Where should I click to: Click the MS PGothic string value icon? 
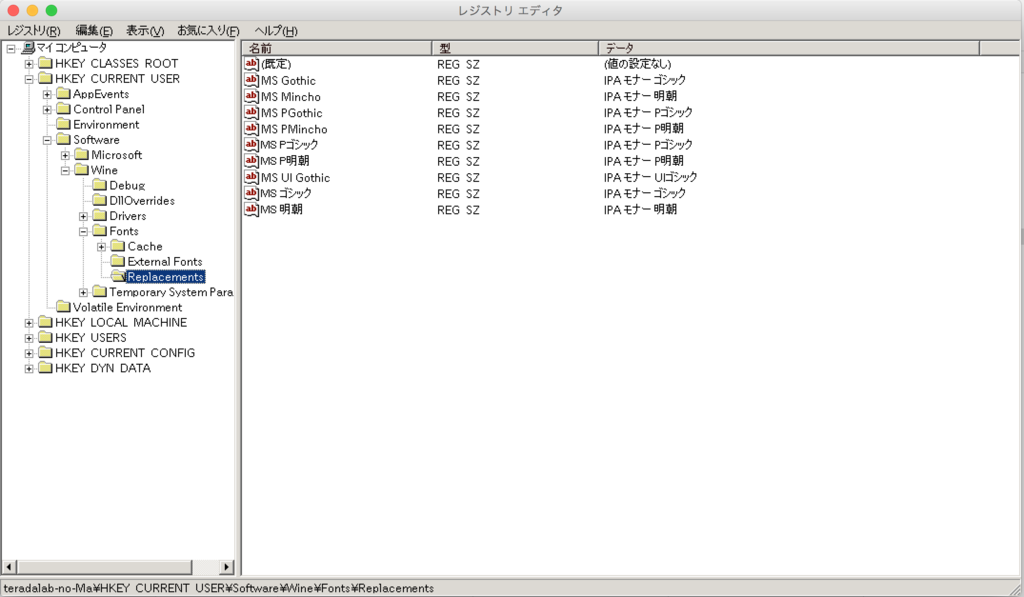point(251,112)
